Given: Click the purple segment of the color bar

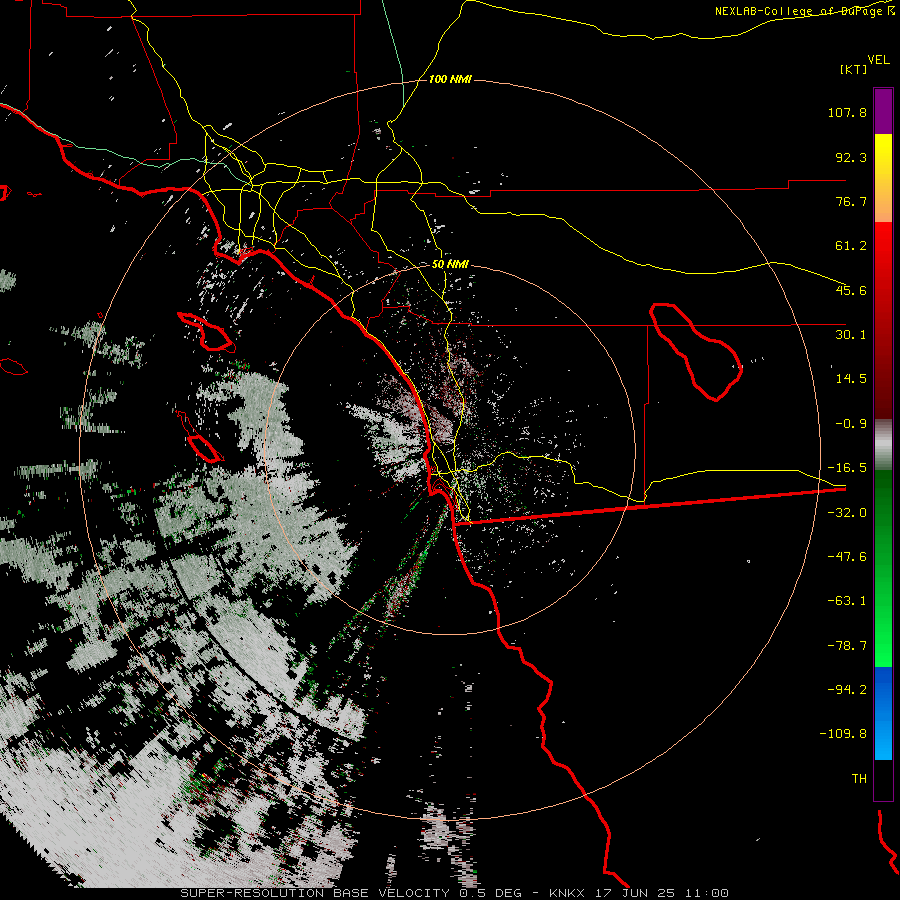Looking at the screenshot, I should pos(883,111).
